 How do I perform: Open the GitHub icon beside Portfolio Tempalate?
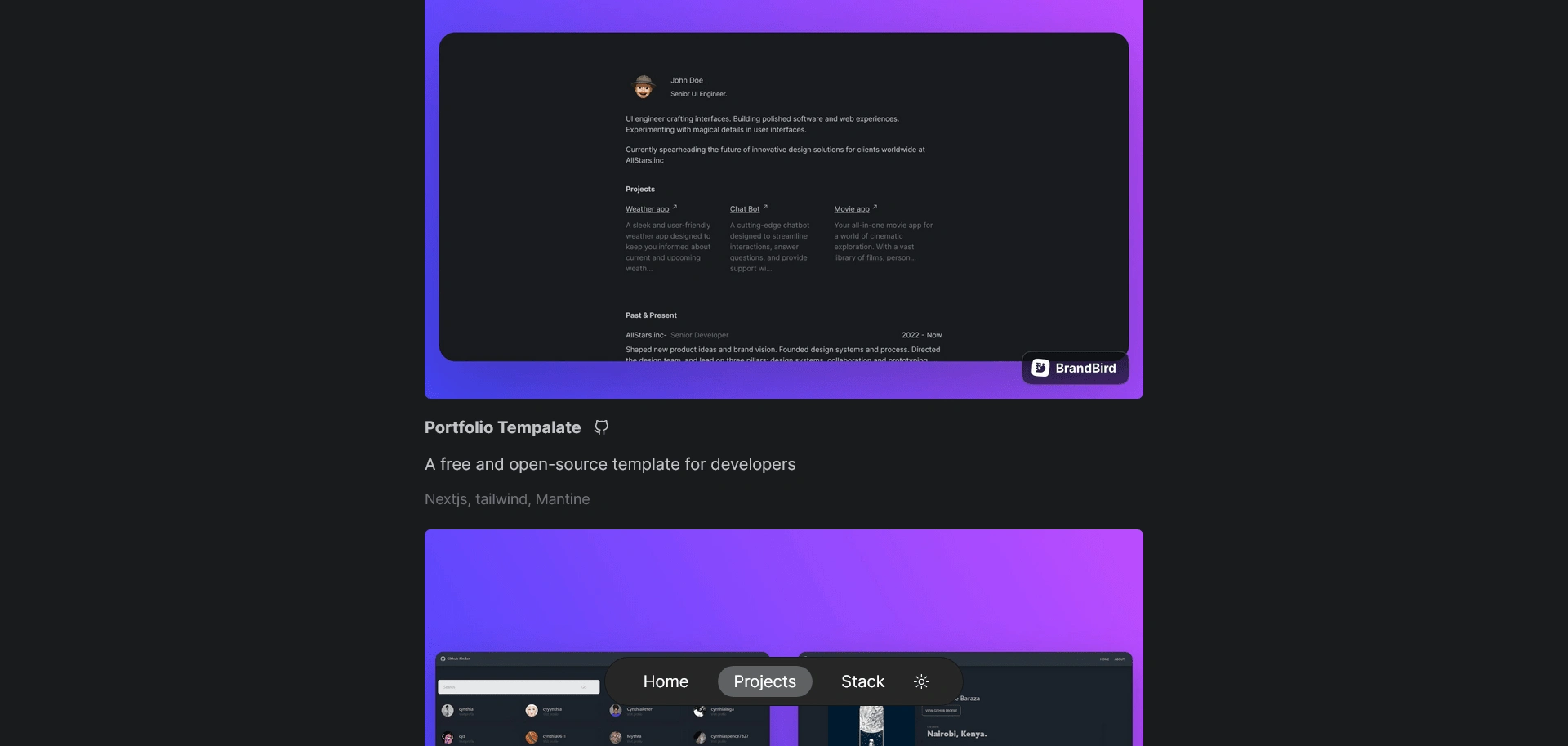coord(601,427)
